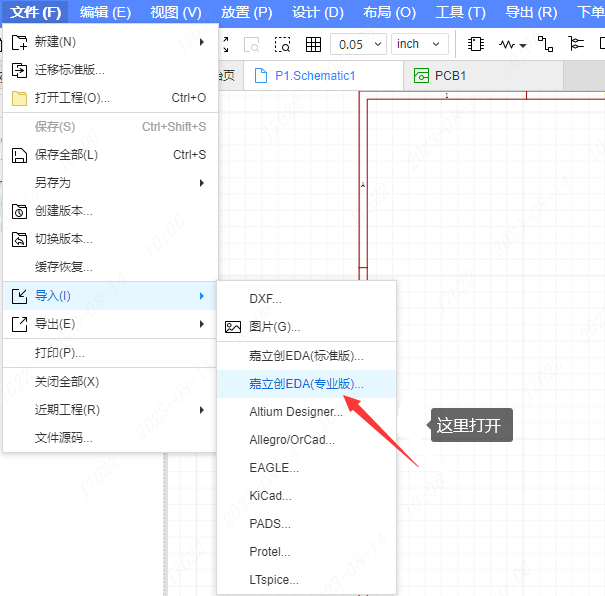The image size is (605, 596).
Task: Open the 设计 (D) menu
Action: 318,13
